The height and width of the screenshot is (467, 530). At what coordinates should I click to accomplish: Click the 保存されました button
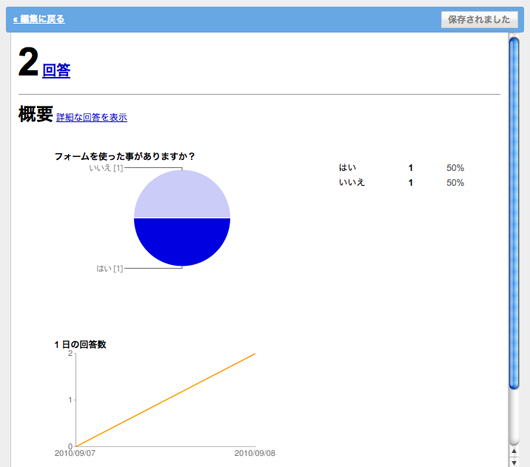point(479,20)
